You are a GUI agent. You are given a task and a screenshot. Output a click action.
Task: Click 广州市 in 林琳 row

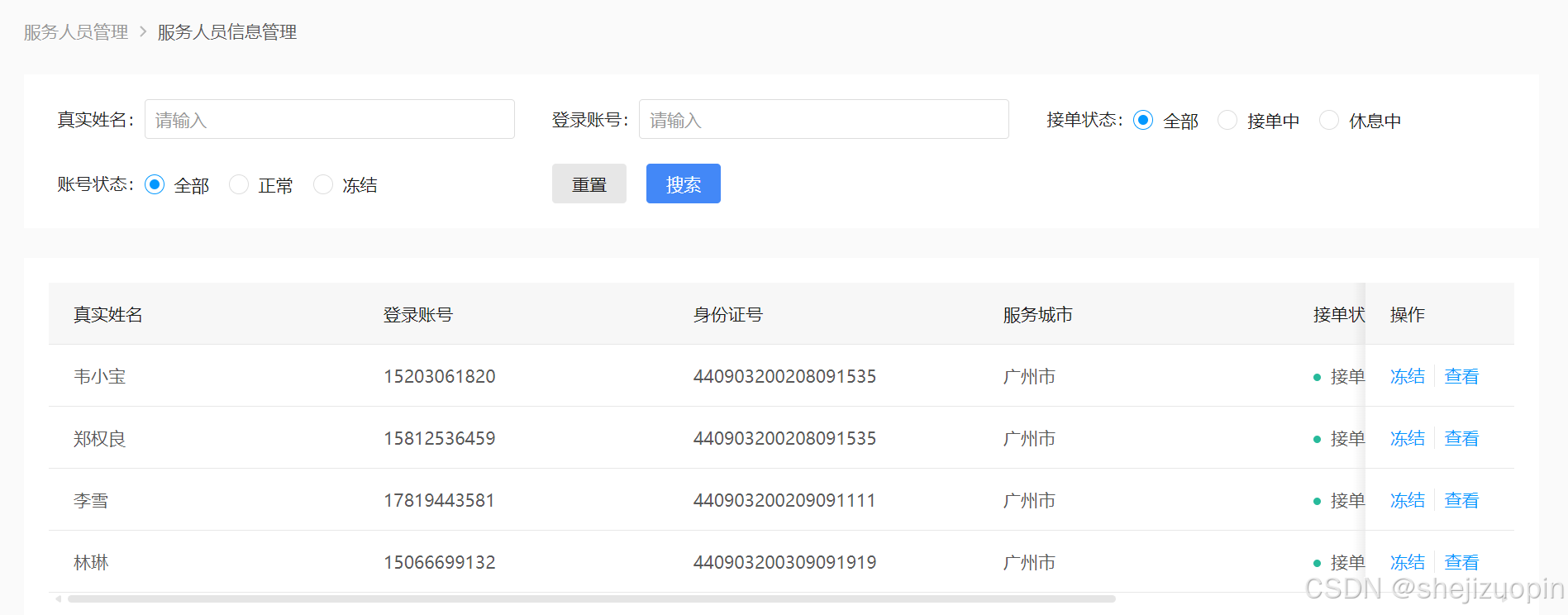[1030, 562]
